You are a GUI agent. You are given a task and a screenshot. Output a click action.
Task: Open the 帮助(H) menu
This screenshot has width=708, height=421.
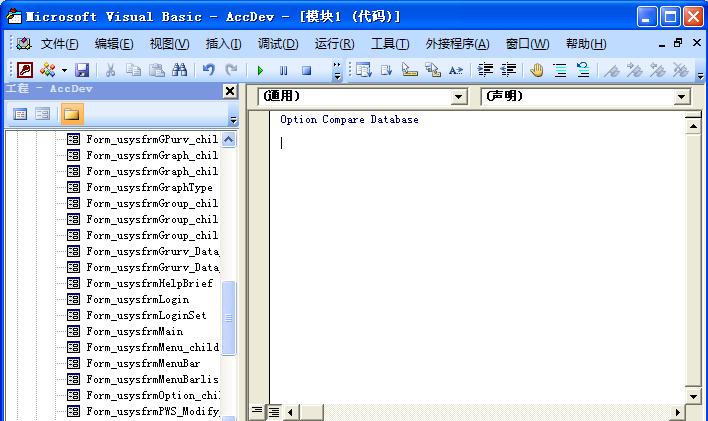point(586,44)
